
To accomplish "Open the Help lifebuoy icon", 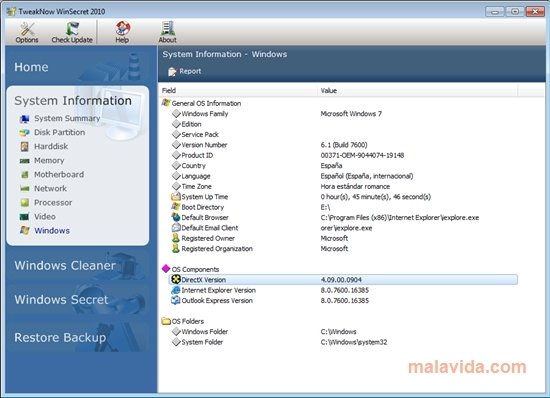I will click(x=122, y=28).
